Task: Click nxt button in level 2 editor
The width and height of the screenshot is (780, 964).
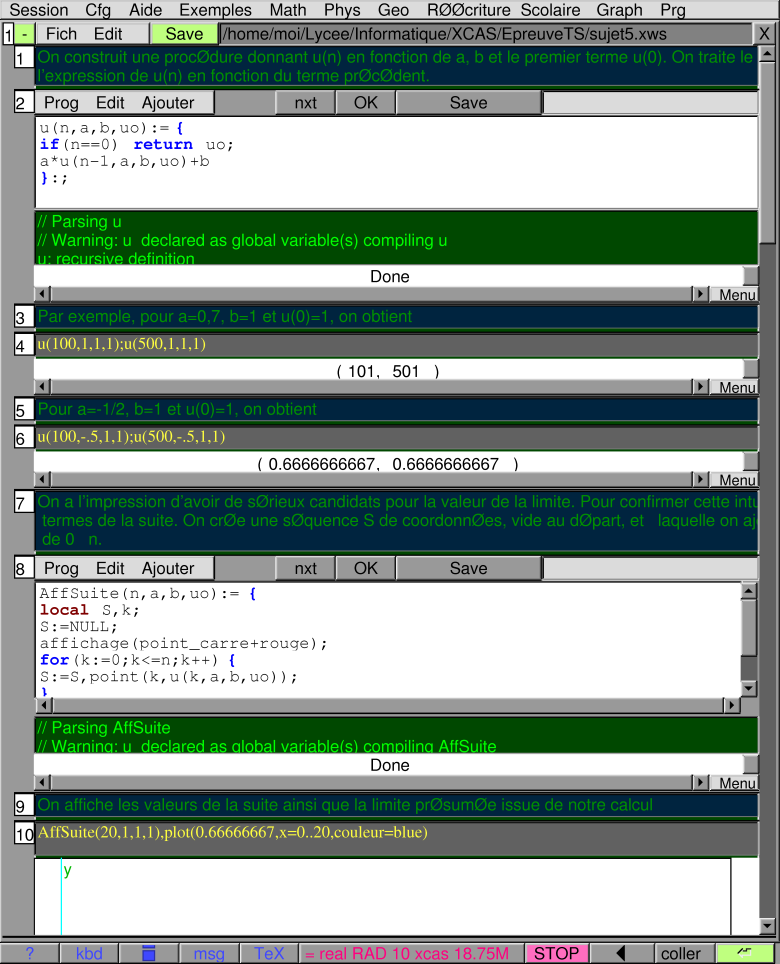Action: pyautogui.click(x=305, y=103)
